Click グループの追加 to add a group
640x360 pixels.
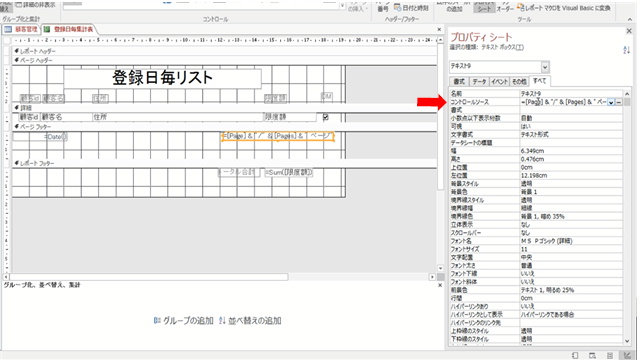184,321
